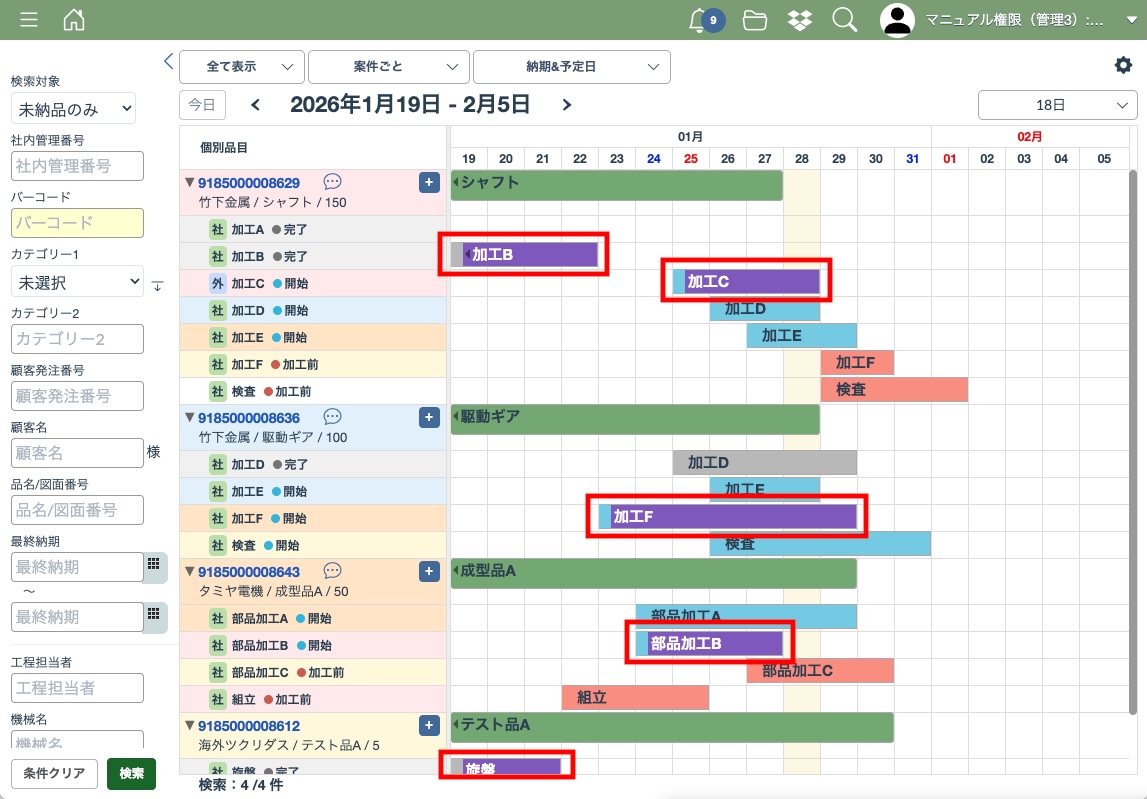The image size is (1147, 799).
Task: Open the 全て表示 dropdown
Action: tap(242, 67)
